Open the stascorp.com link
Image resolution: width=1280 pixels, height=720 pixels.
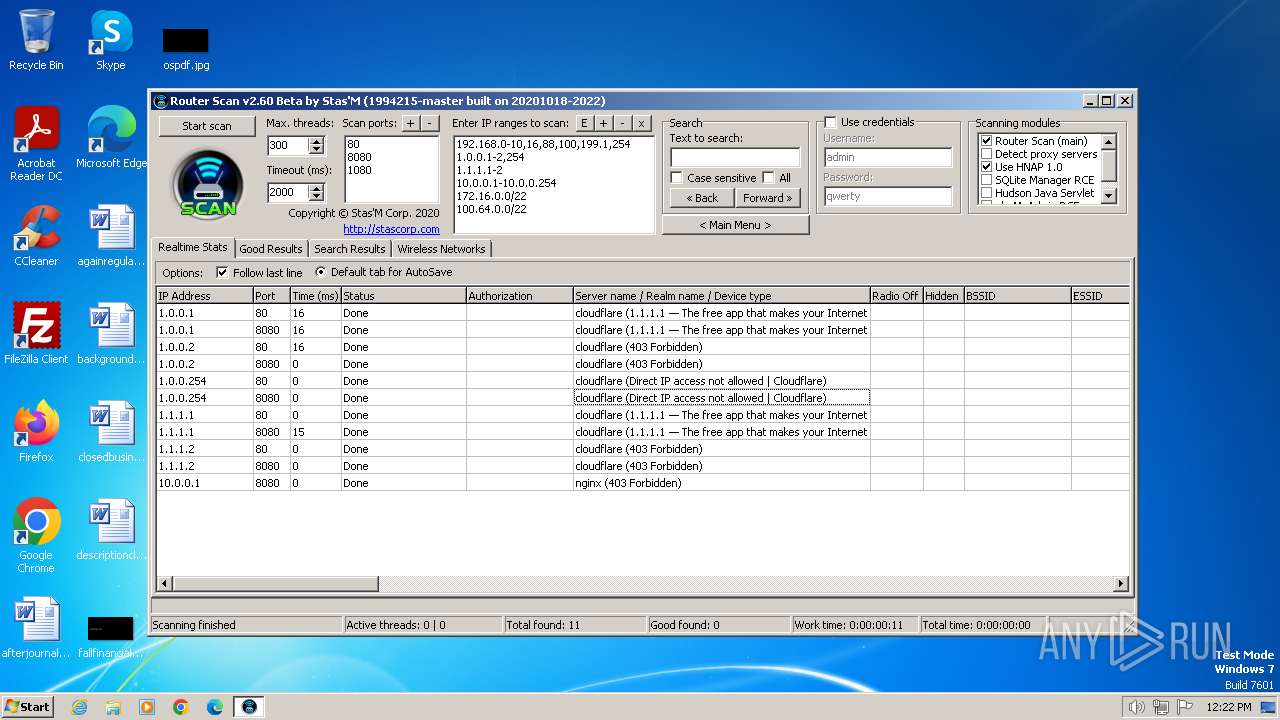[x=391, y=229]
